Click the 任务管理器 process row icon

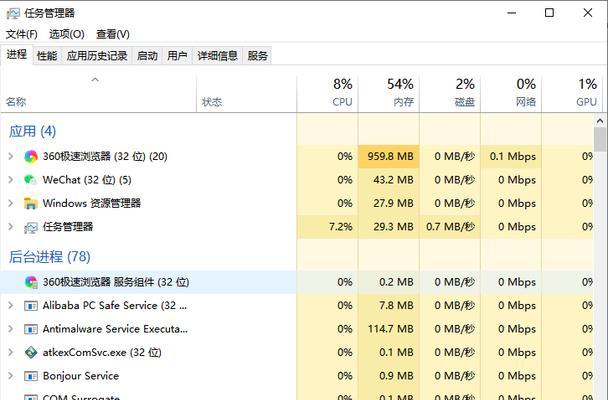tap(31, 227)
